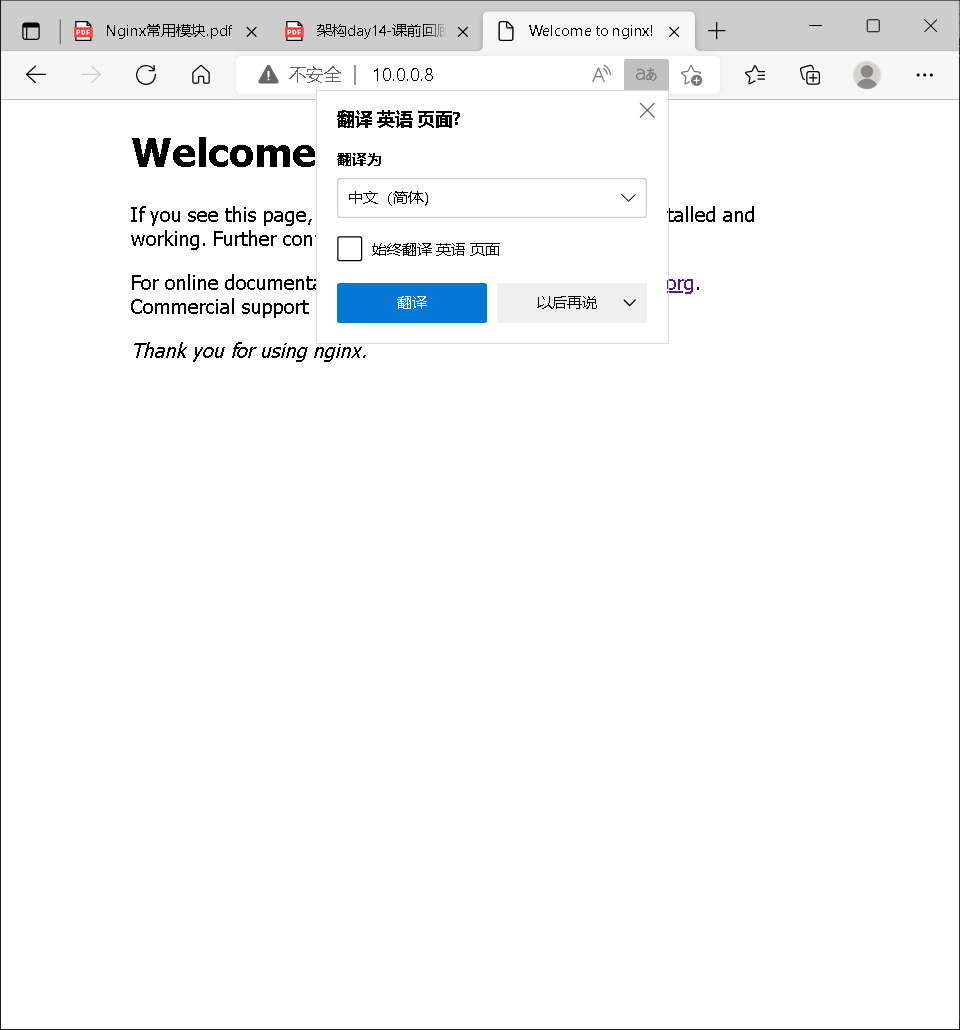Open the Favorites list

pyautogui.click(x=755, y=75)
